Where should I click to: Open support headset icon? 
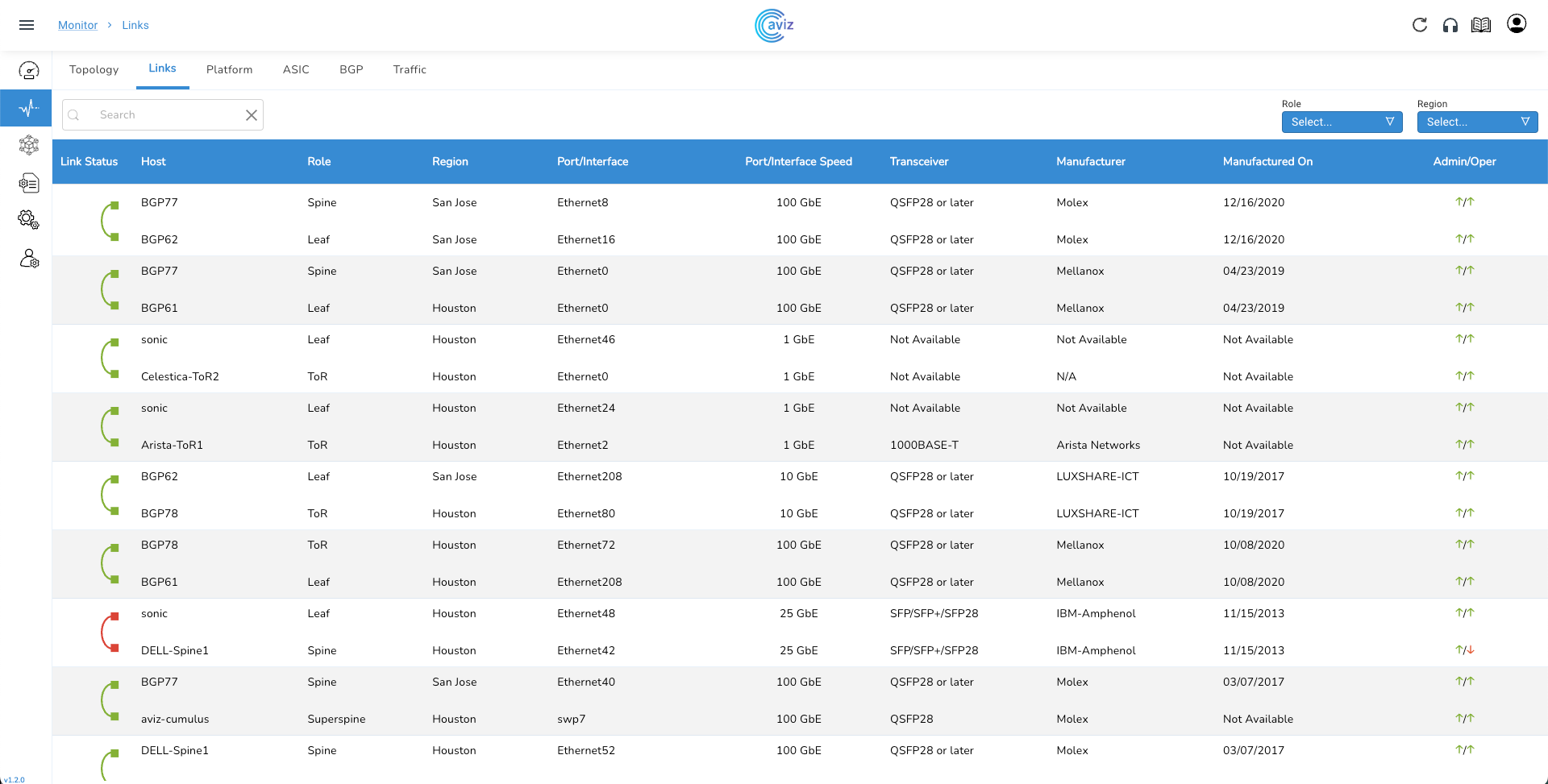[x=1450, y=25]
